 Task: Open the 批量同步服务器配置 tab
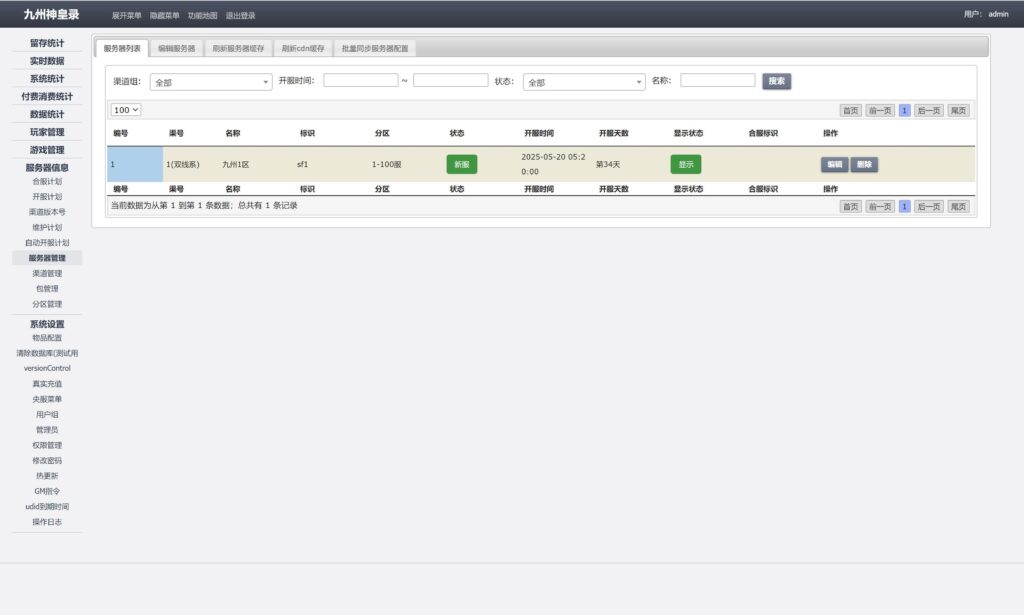[x=374, y=48]
